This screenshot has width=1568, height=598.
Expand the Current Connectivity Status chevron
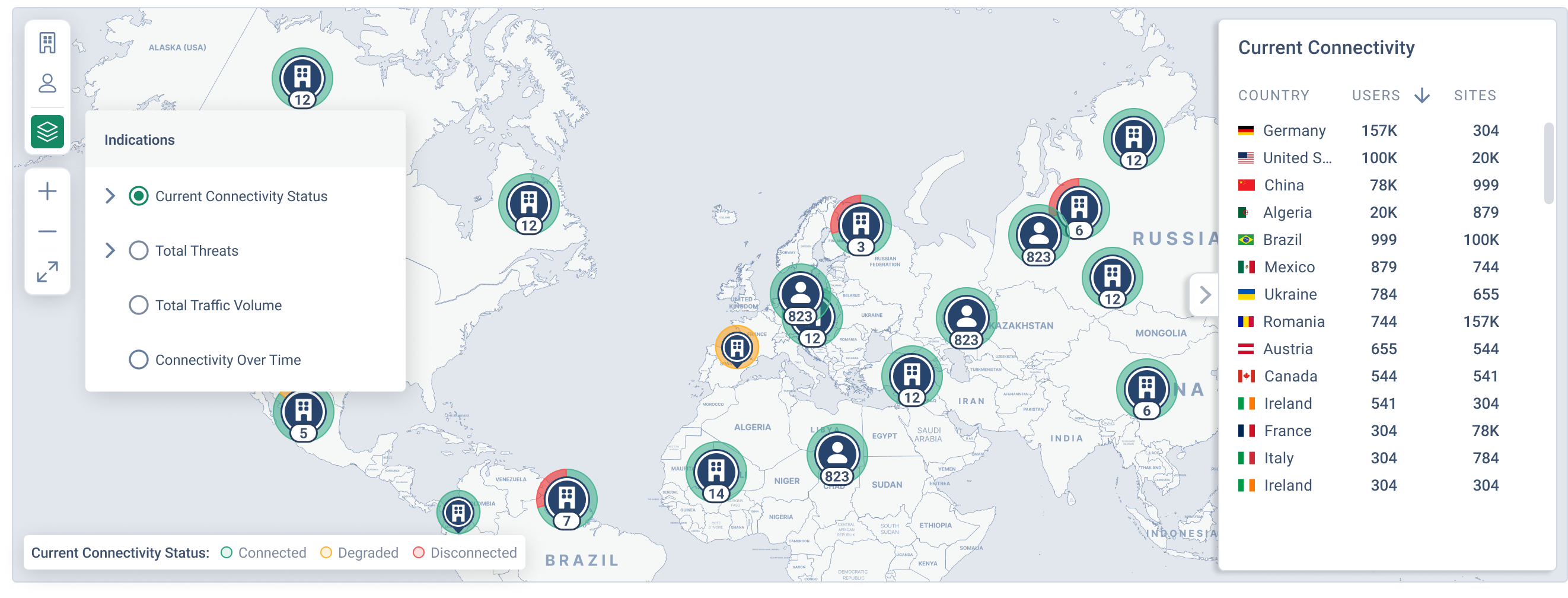click(x=110, y=196)
